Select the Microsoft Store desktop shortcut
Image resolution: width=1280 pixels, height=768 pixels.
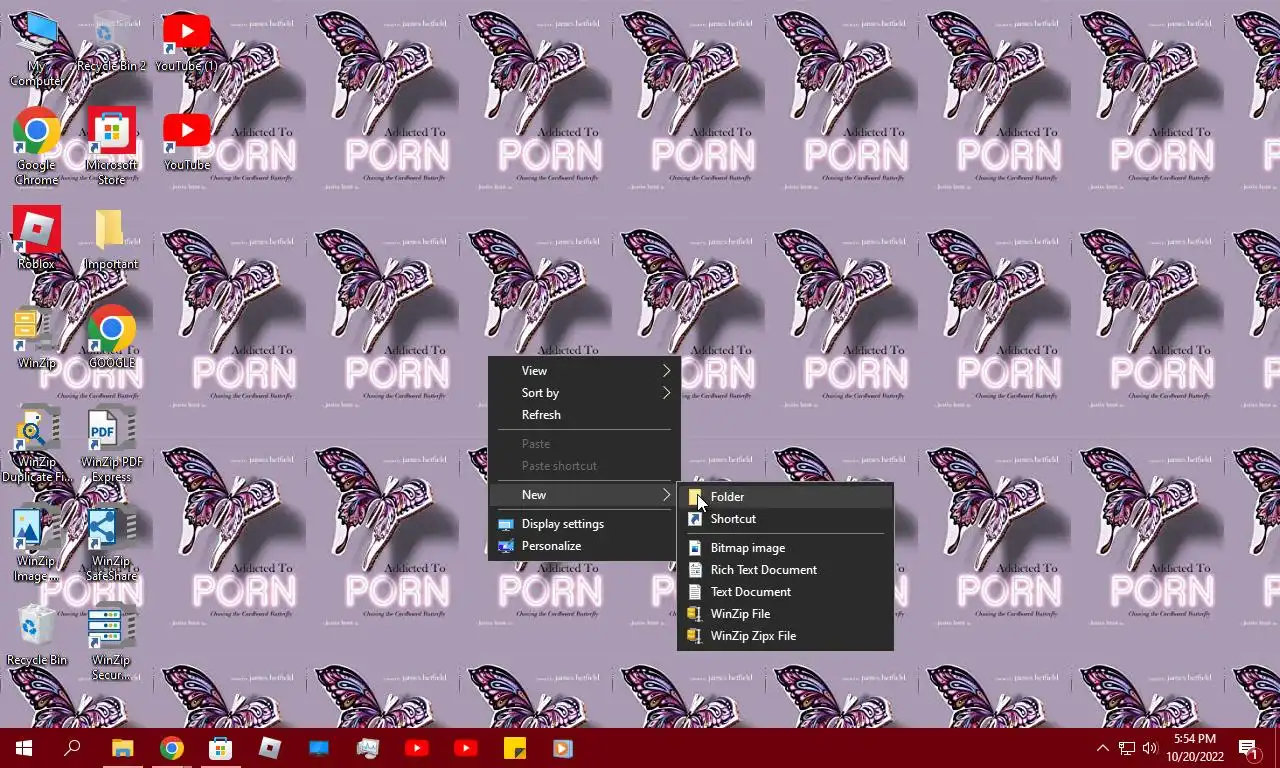coord(111,148)
